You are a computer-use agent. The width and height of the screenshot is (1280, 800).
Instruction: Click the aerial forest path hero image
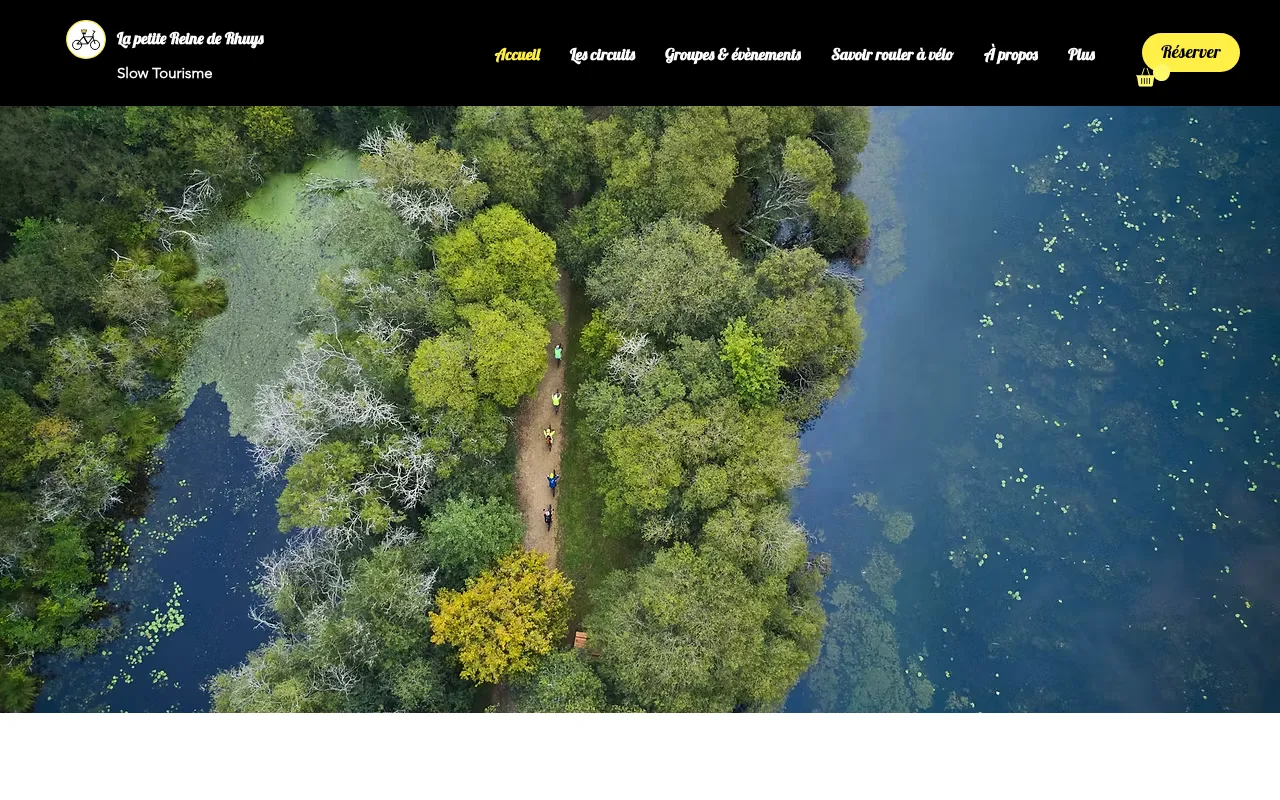[x=640, y=409]
